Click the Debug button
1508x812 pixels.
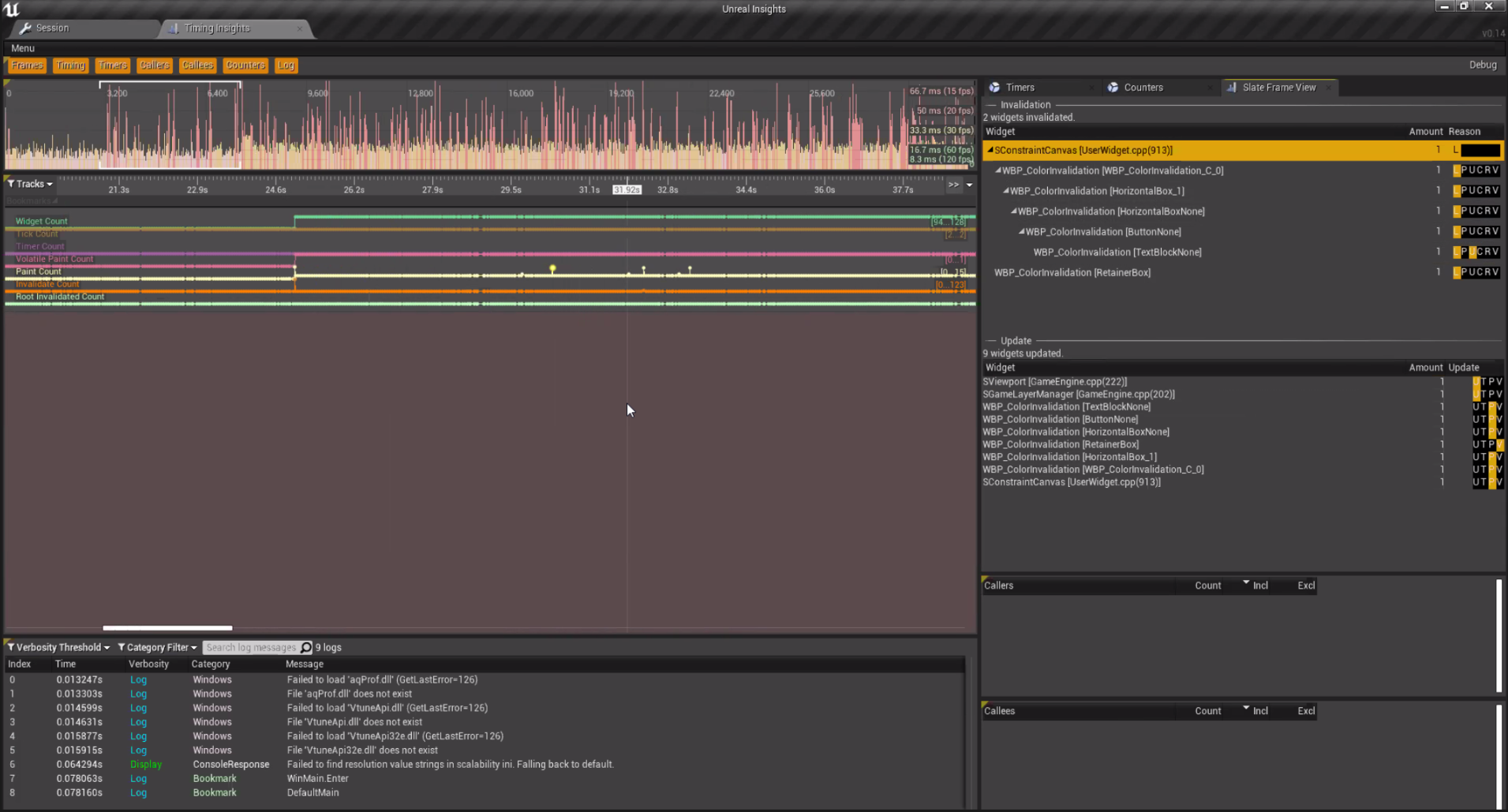tap(1483, 65)
